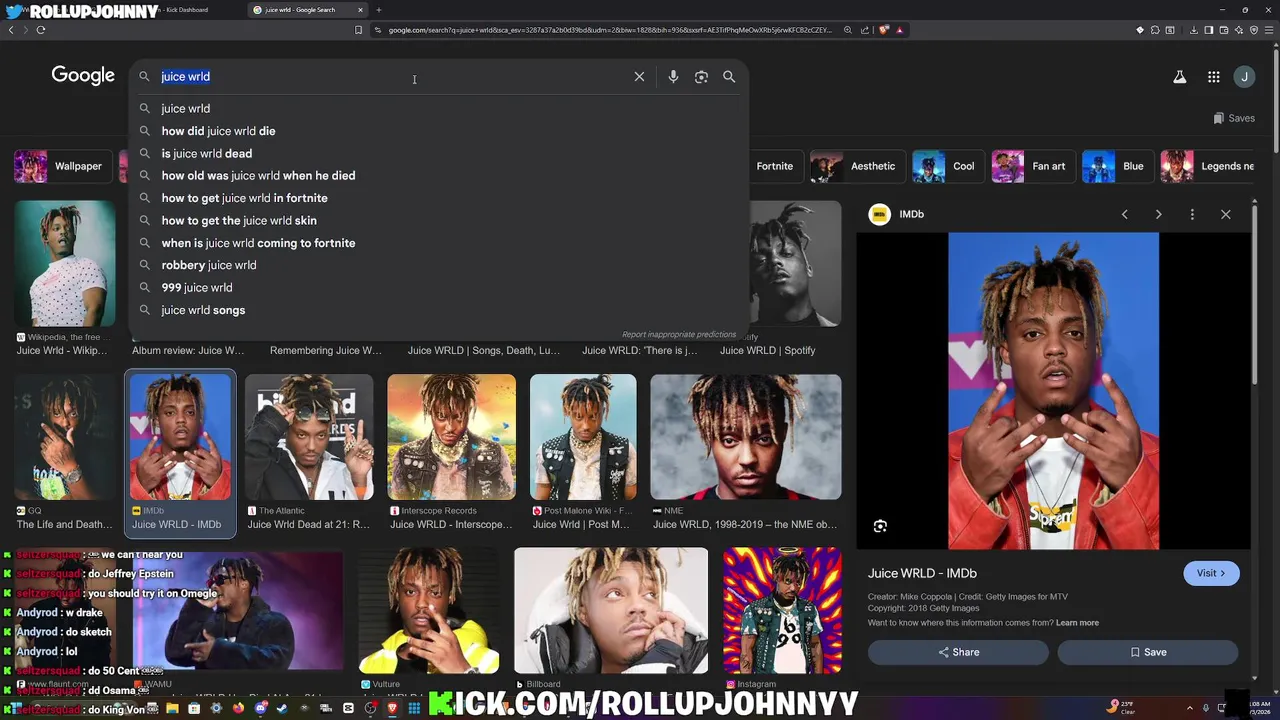
Task: Open the Instagram cartoon halo thumbnail
Action: tap(782, 610)
